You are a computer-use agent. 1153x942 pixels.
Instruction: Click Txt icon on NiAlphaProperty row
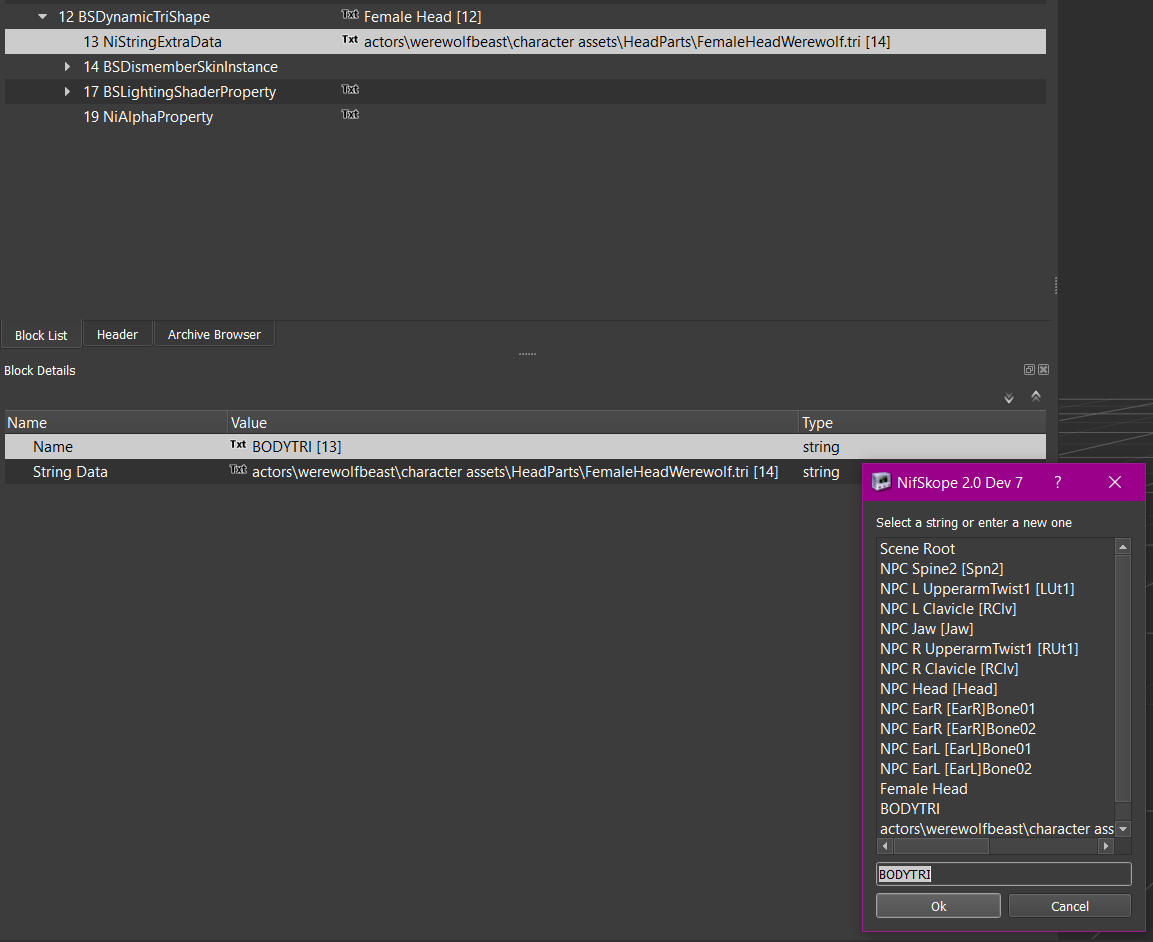click(350, 115)
